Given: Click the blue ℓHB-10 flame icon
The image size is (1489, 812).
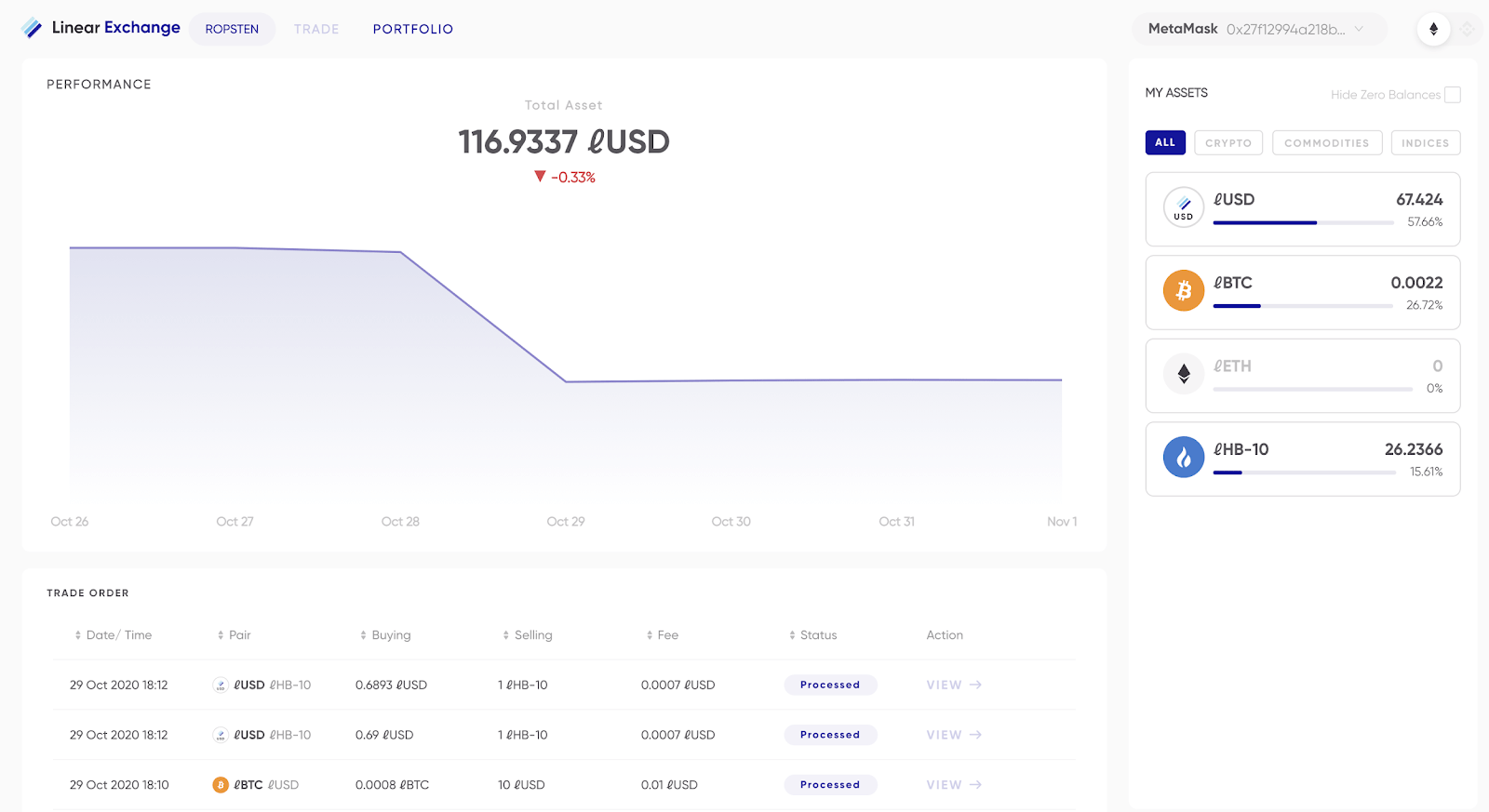Looking at the screenshot, I should click(1184, 458).
